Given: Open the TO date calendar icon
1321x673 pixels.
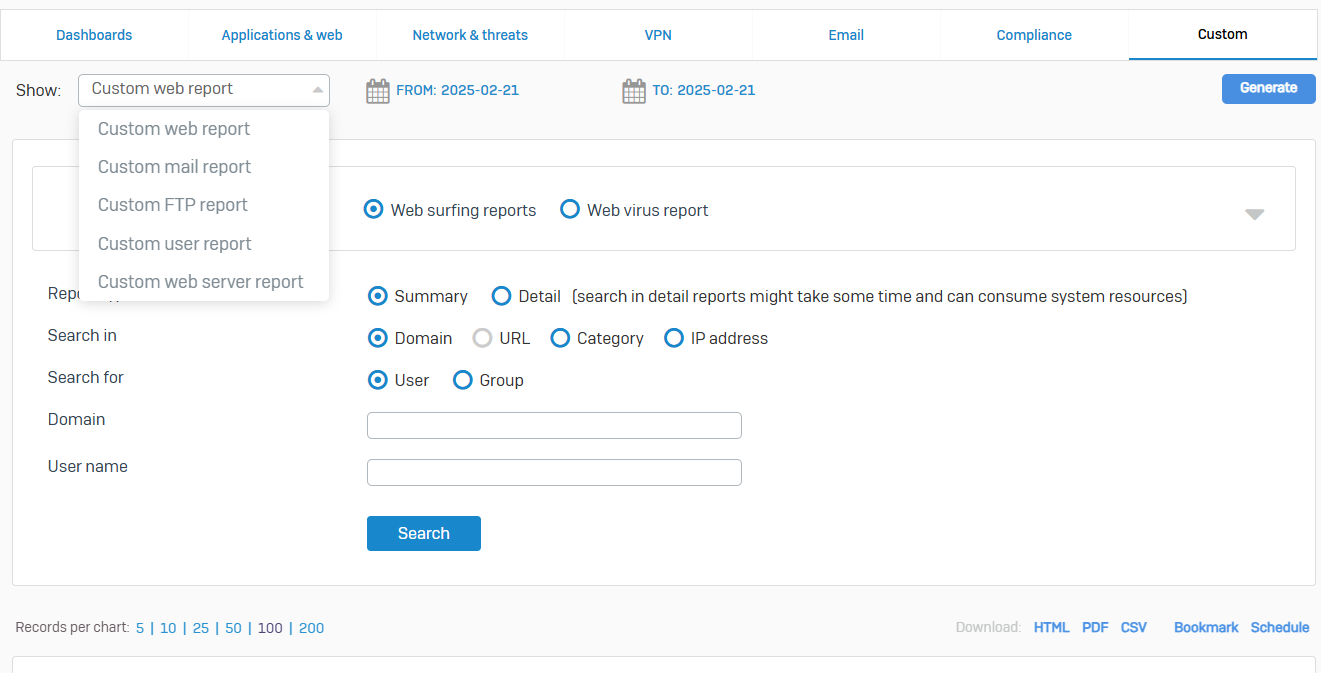Looking at the screenshot, I should pos(634,91).
